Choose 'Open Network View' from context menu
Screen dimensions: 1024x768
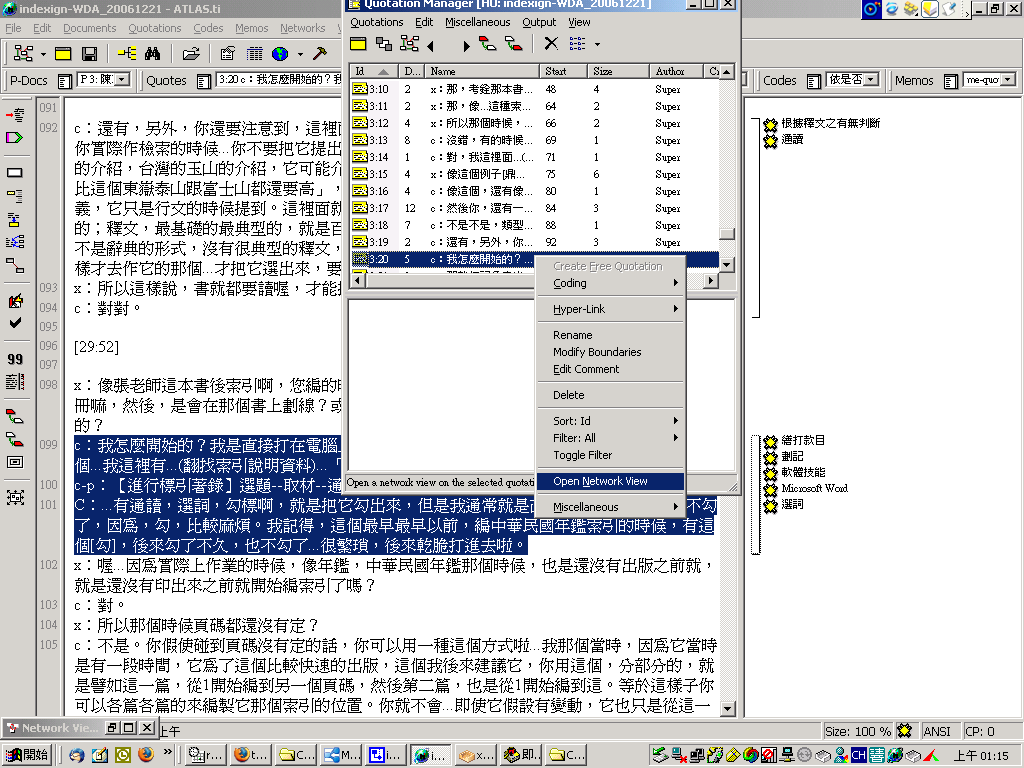tap(610, 481)
